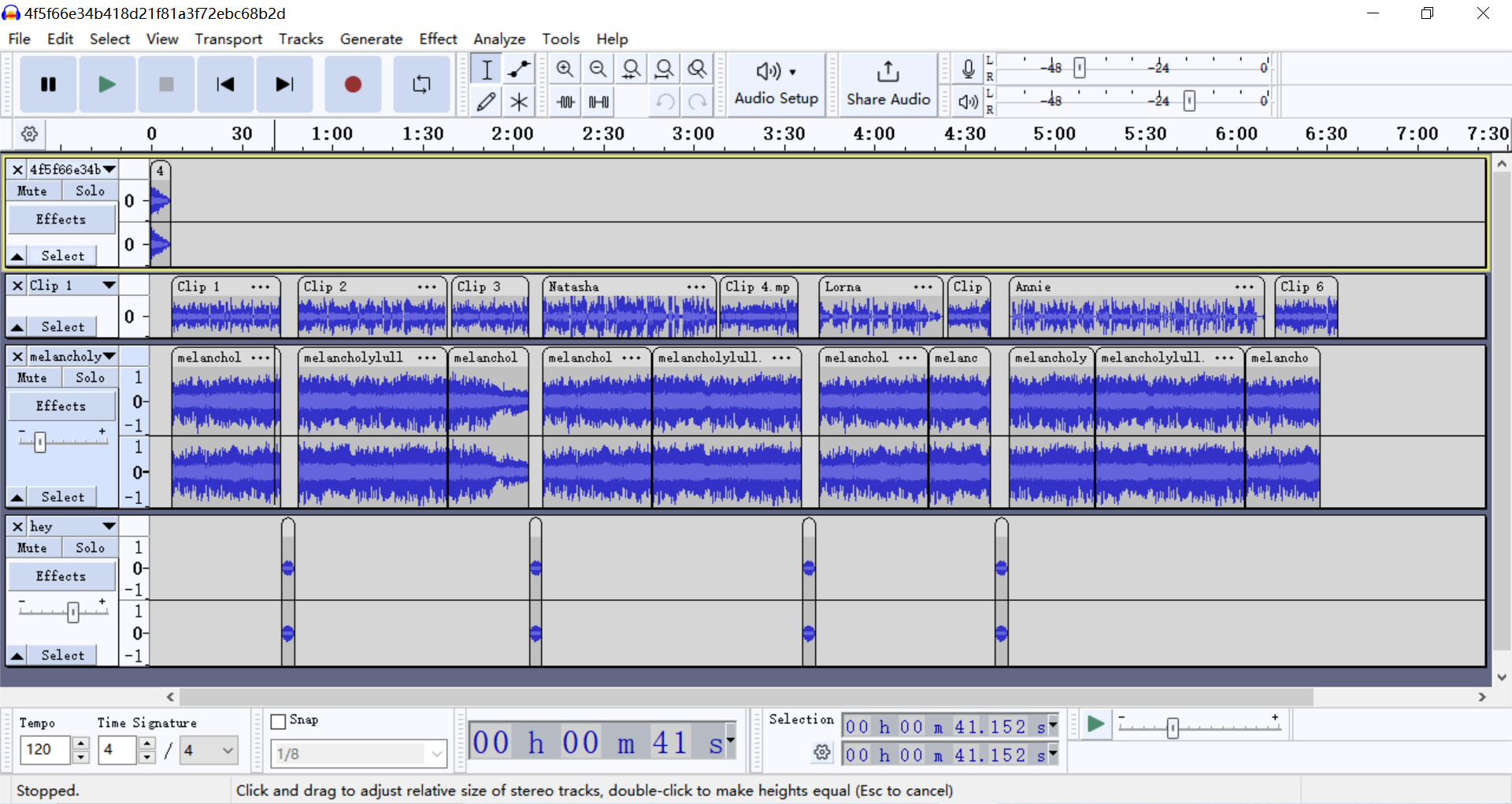Click the Zoom In magnifier
Viewport: 1512px width, 804px height.
tap(565, 69)
